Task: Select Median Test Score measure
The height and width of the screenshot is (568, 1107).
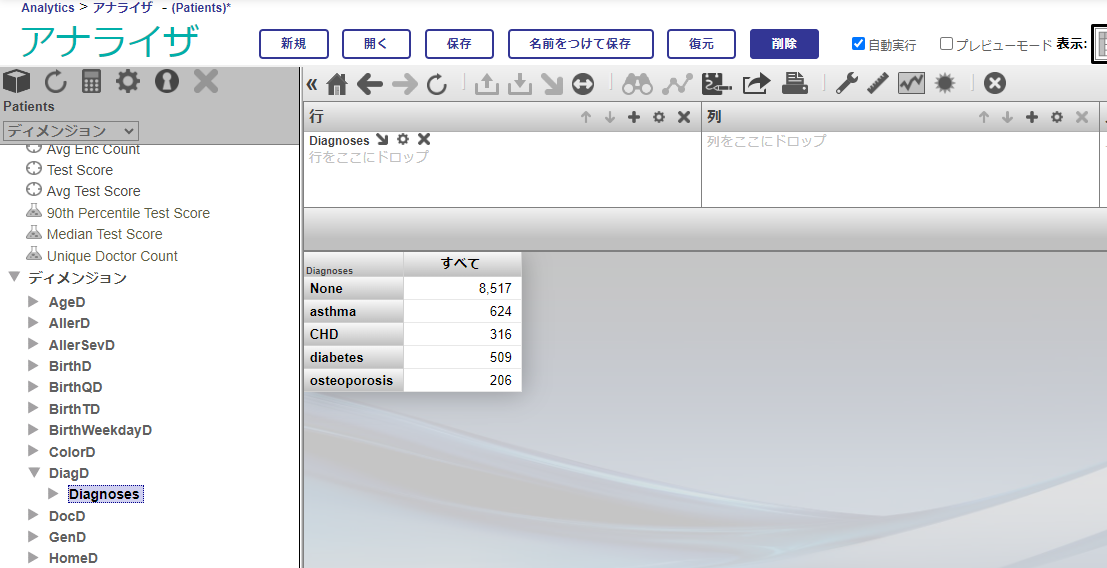Action: (104, 234)
